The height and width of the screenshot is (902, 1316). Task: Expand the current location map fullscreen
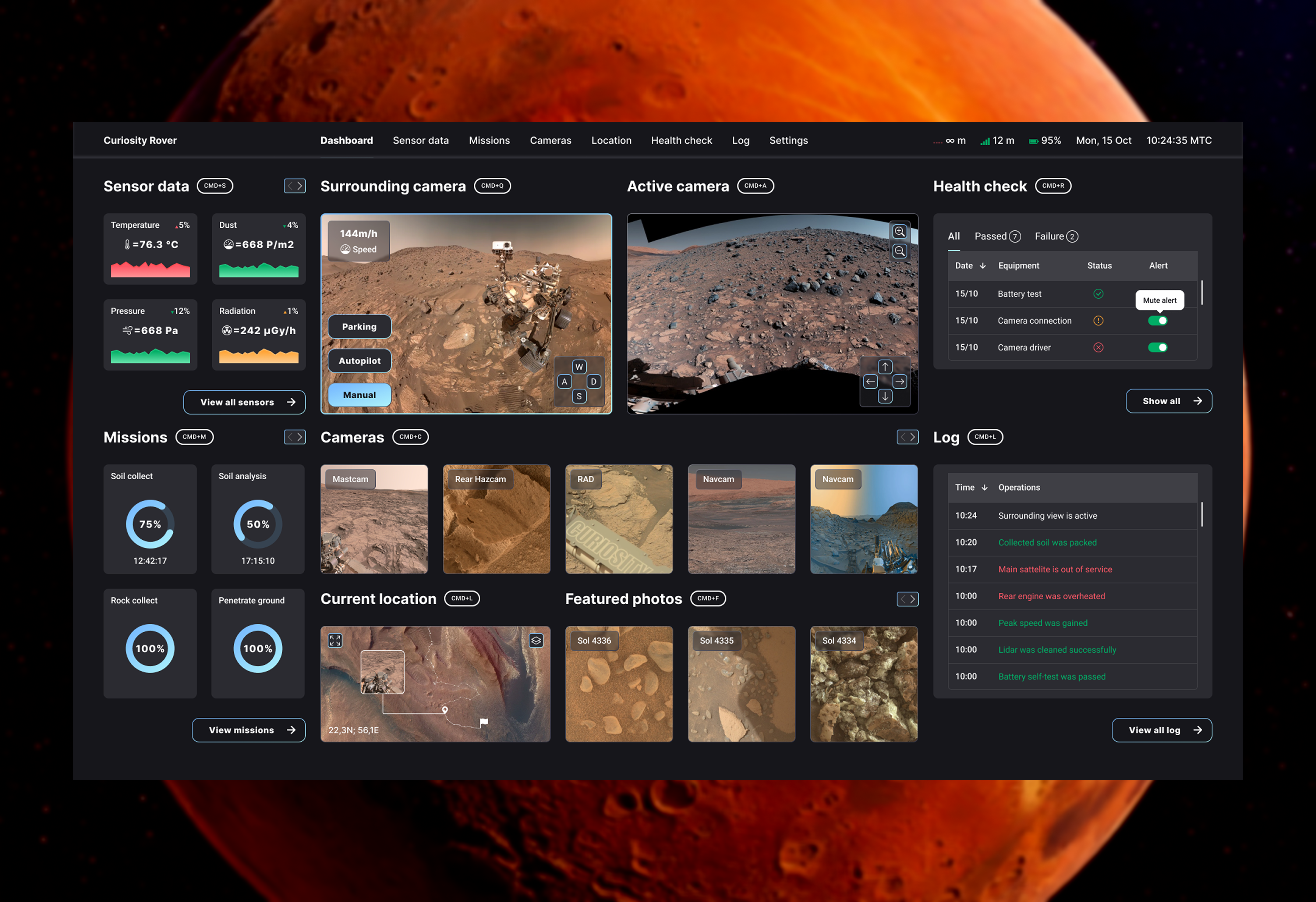[x=335, y=640]
